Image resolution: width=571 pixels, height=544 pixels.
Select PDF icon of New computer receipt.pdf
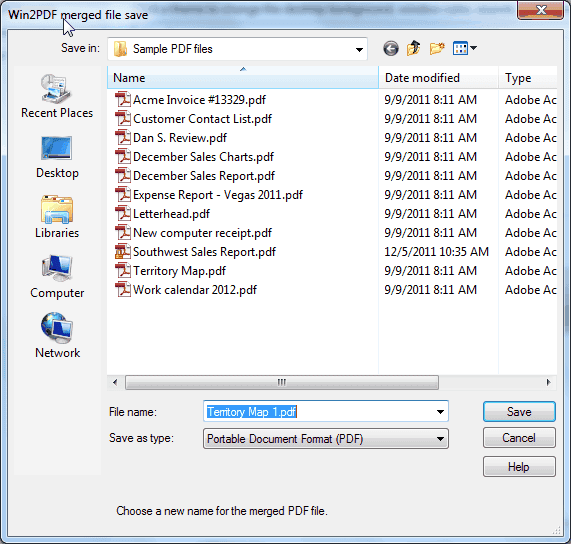pos(123,232)
